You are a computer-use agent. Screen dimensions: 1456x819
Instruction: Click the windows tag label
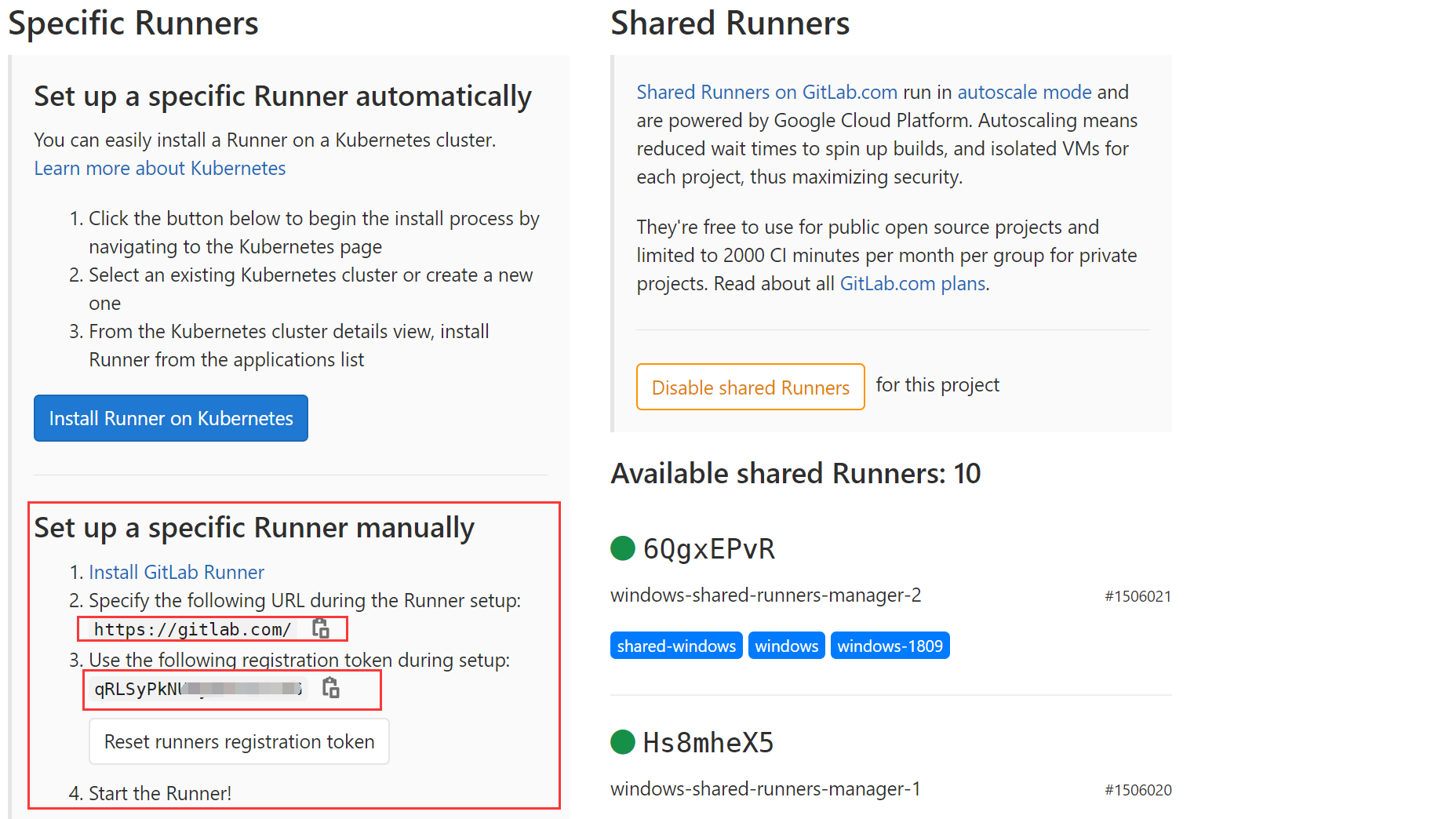(787, 646)
